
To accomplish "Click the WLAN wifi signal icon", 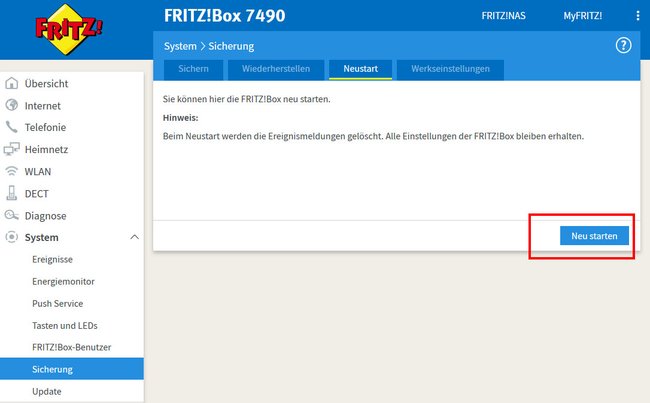I will (12, 171).
